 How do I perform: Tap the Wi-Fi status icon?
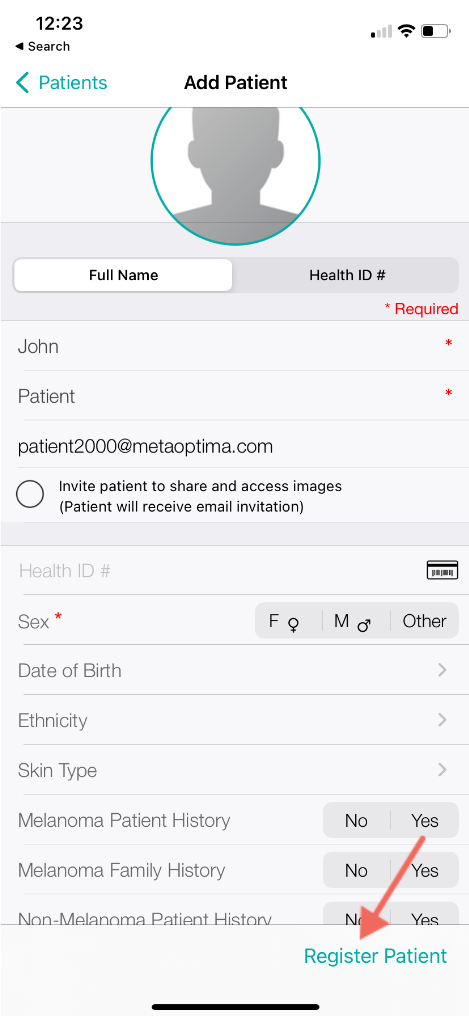[x=406, y=30]
